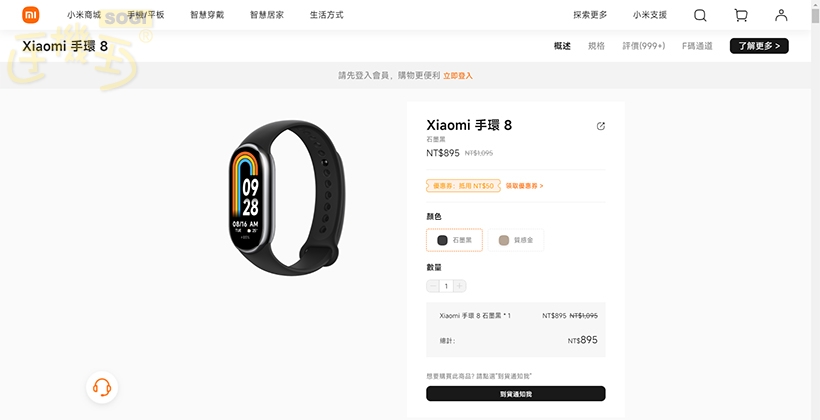820x420 pixels.
Task: Click the Xiaomi Mi logo icon
Action: tap(31, 15)
